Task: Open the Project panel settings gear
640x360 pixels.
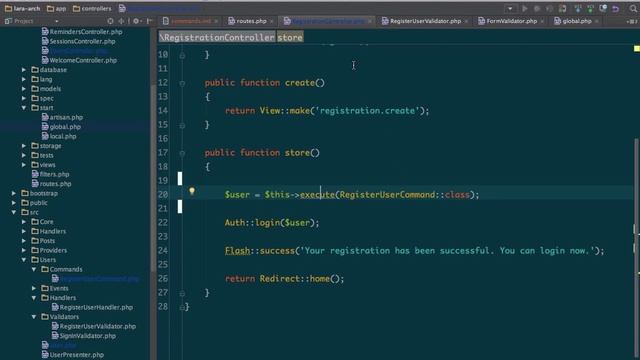Action: click(137, 21)
